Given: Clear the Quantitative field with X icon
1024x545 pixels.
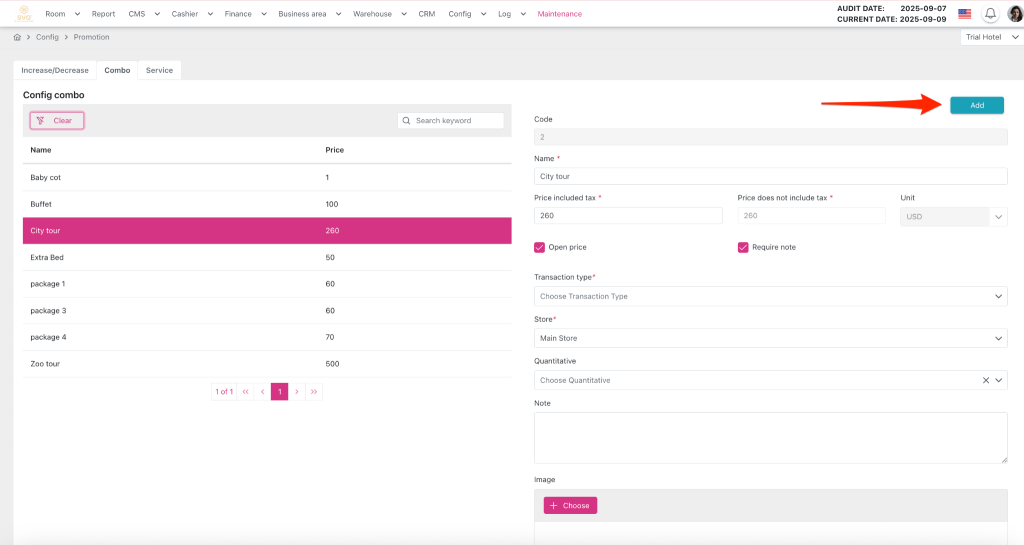Looking at the screenshot, I should point(985,380).
